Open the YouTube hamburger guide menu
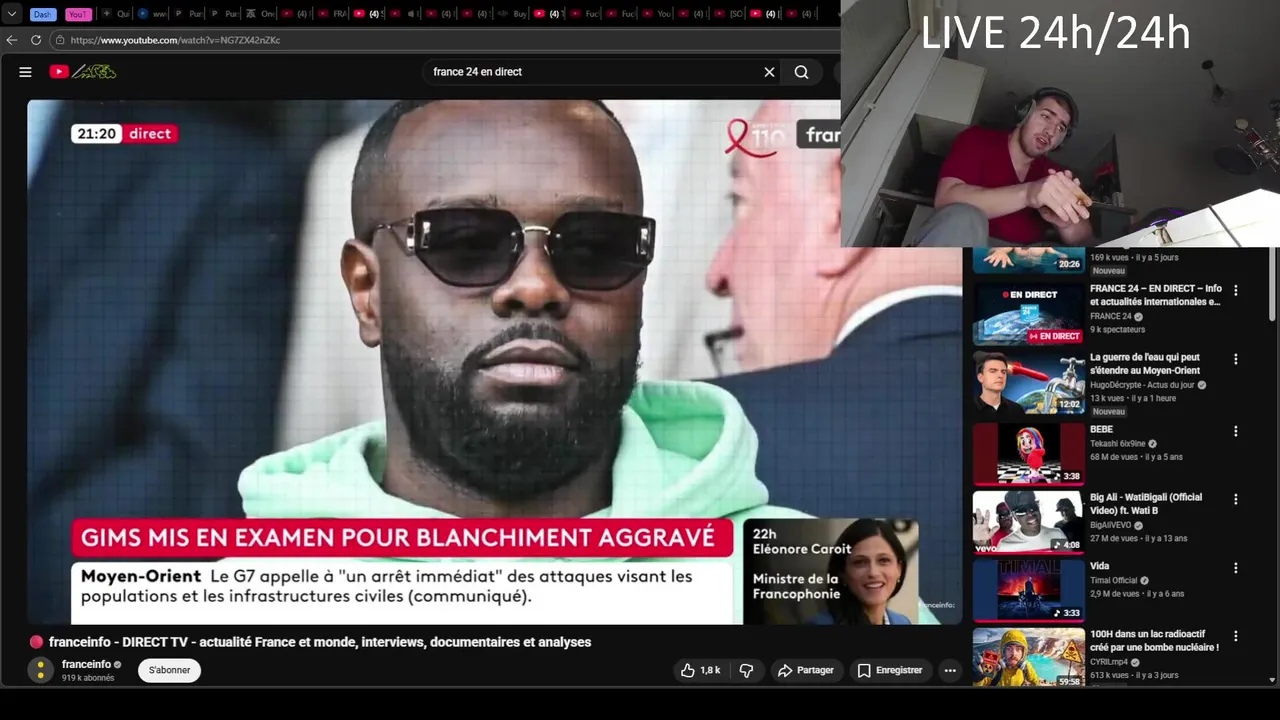1280x720 pixels. point(25,72)
